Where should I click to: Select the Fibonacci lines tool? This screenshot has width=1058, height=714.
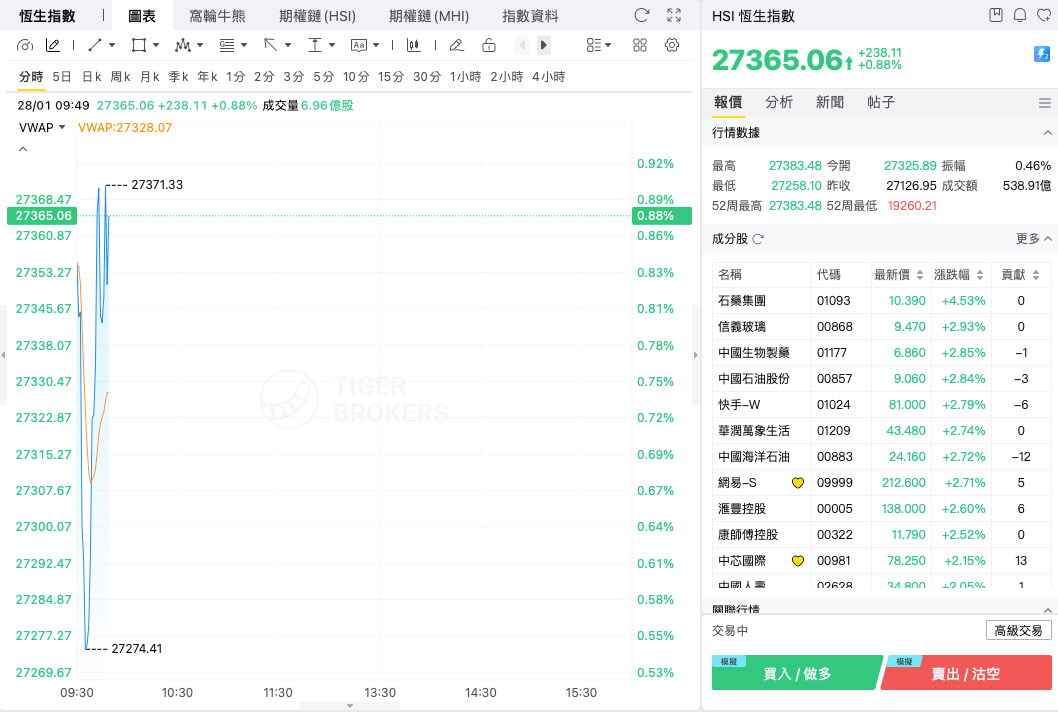pyautogui.click(x=227, y=45)
